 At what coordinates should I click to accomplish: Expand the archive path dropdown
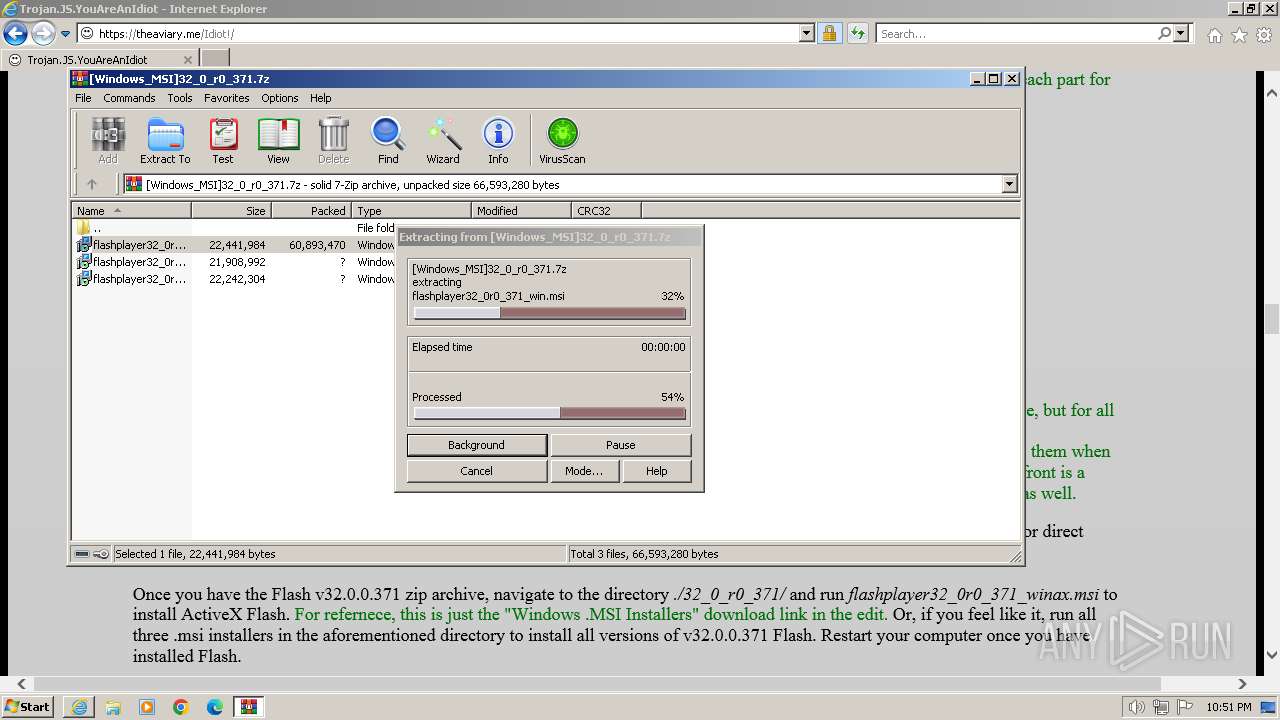tap(1009, 184)
